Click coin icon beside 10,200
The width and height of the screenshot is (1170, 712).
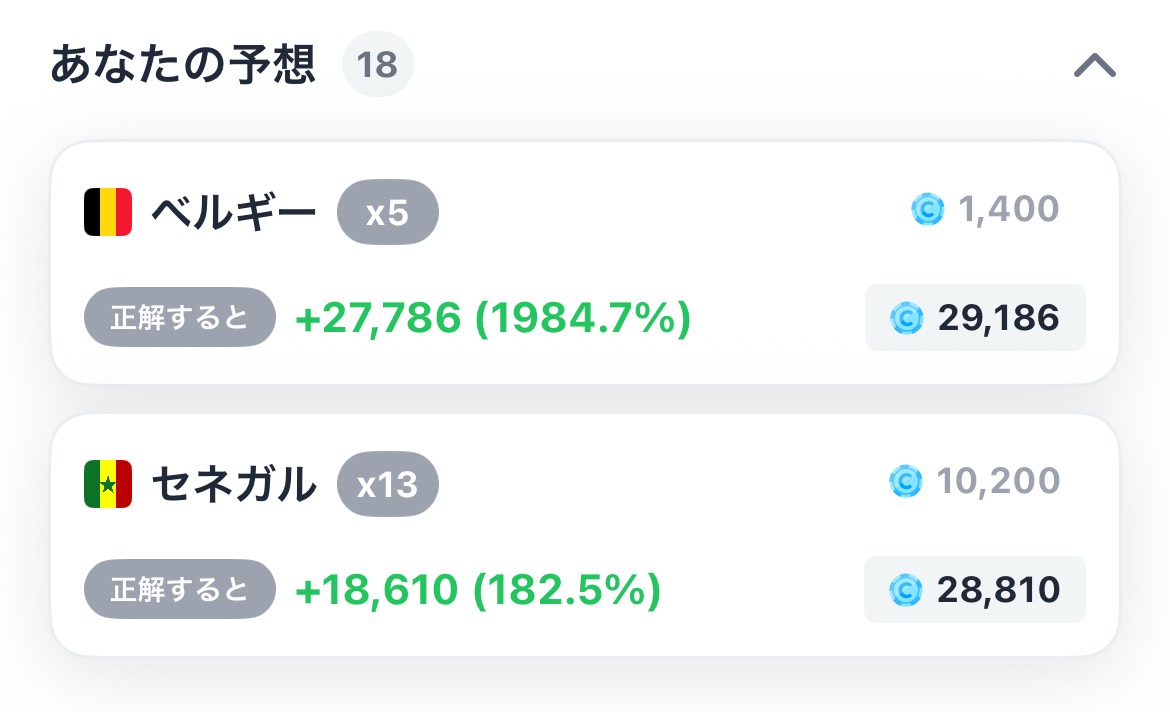[906, 481]
